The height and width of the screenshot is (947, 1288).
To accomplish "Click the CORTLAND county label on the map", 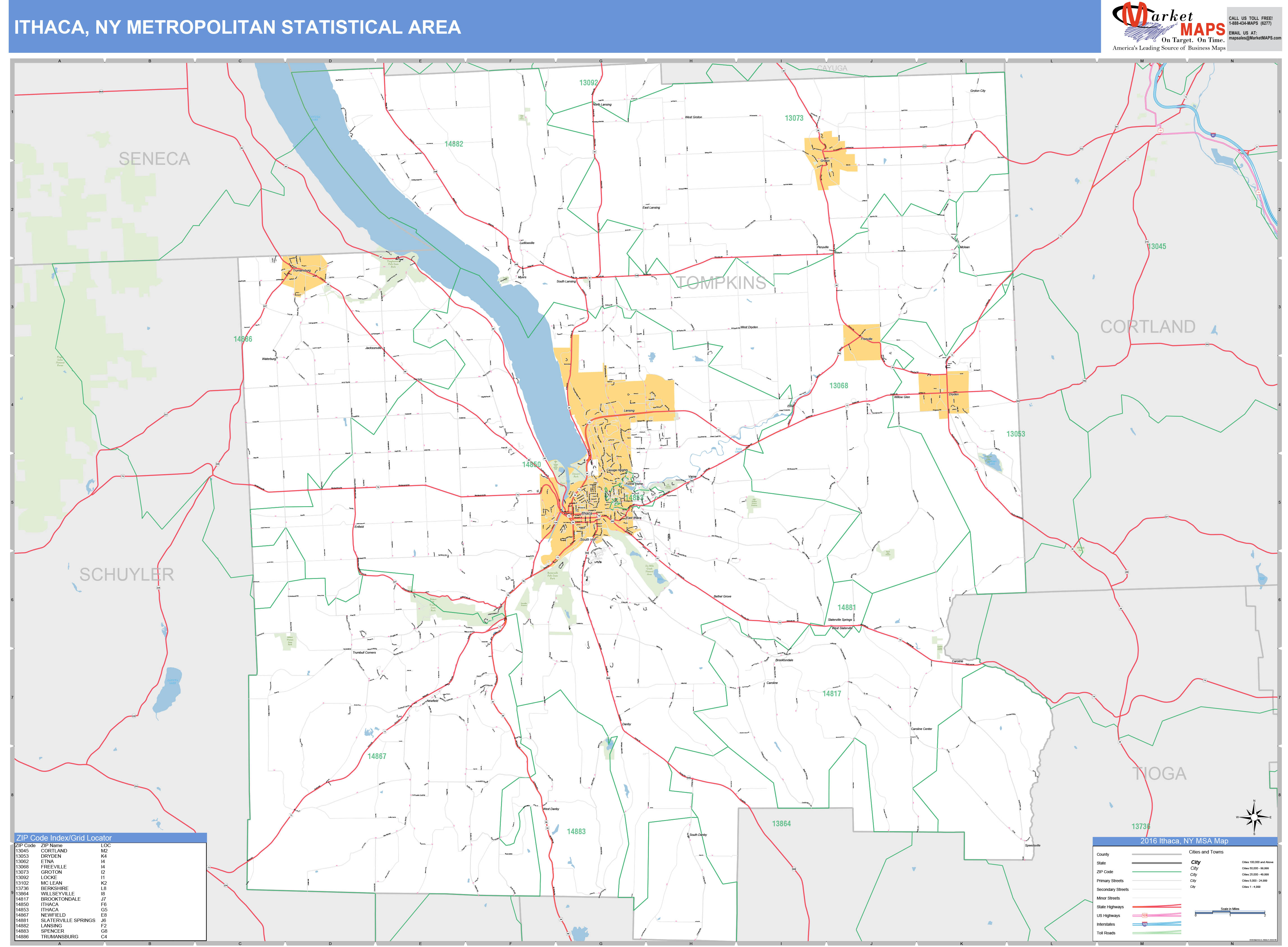I will click(1148, 326).
